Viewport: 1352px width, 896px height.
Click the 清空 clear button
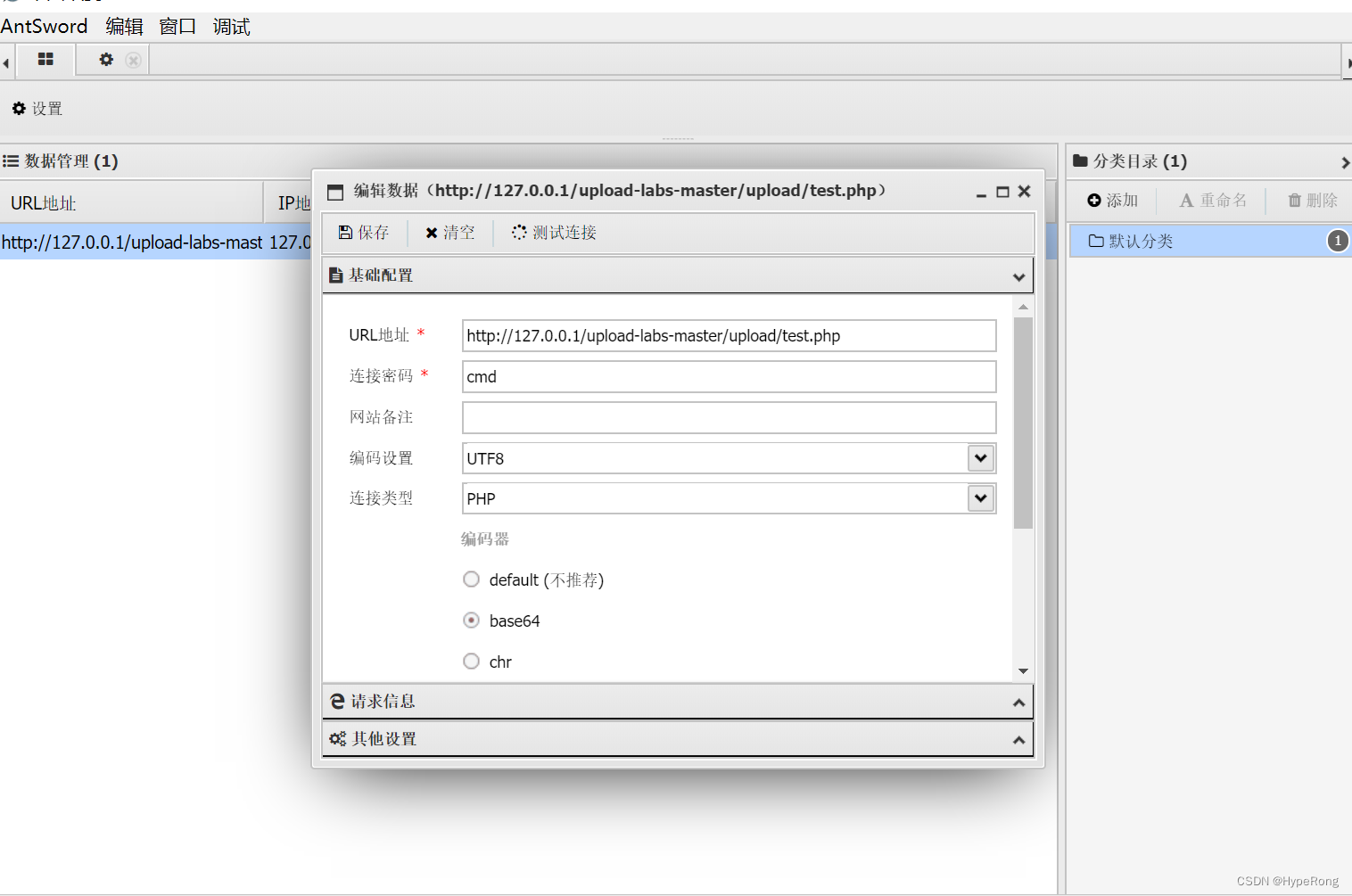click(450, 233)
